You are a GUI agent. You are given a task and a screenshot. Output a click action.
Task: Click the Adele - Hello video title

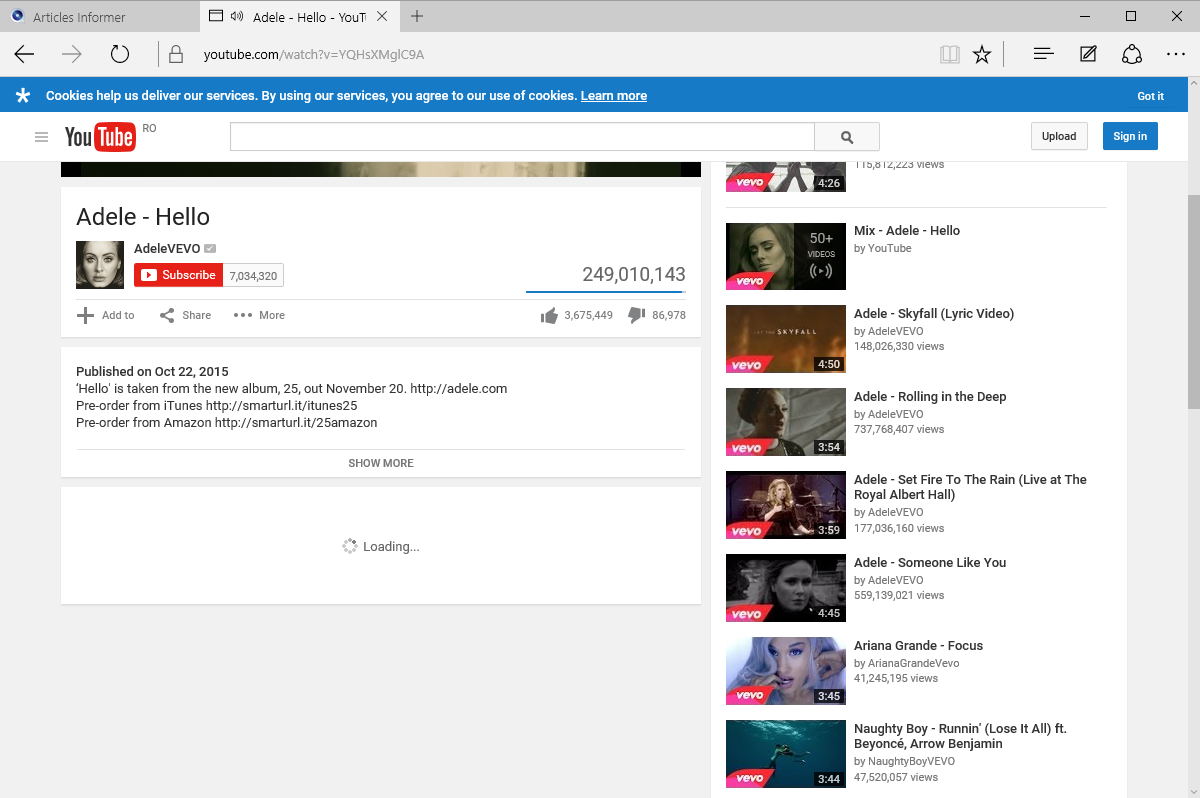(143, 217)
